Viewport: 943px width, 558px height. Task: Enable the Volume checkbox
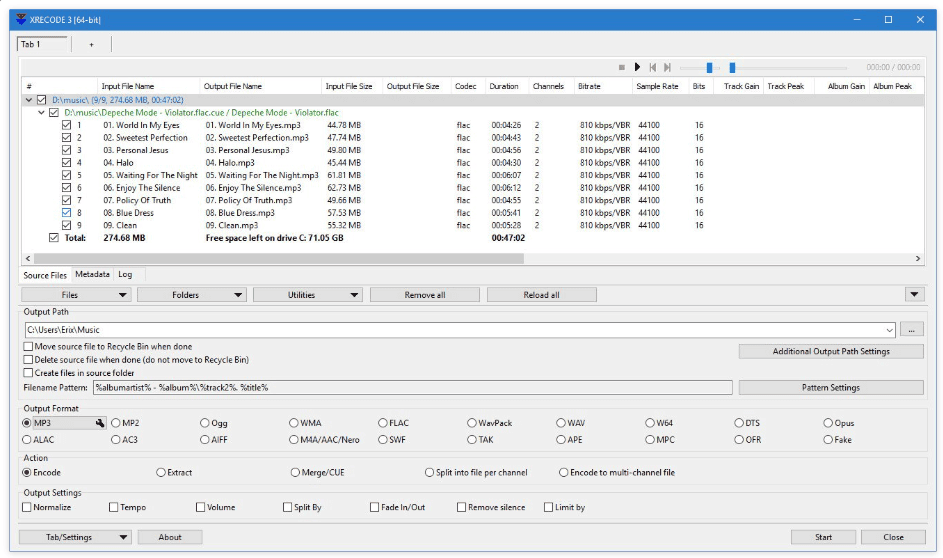point(201,507)
